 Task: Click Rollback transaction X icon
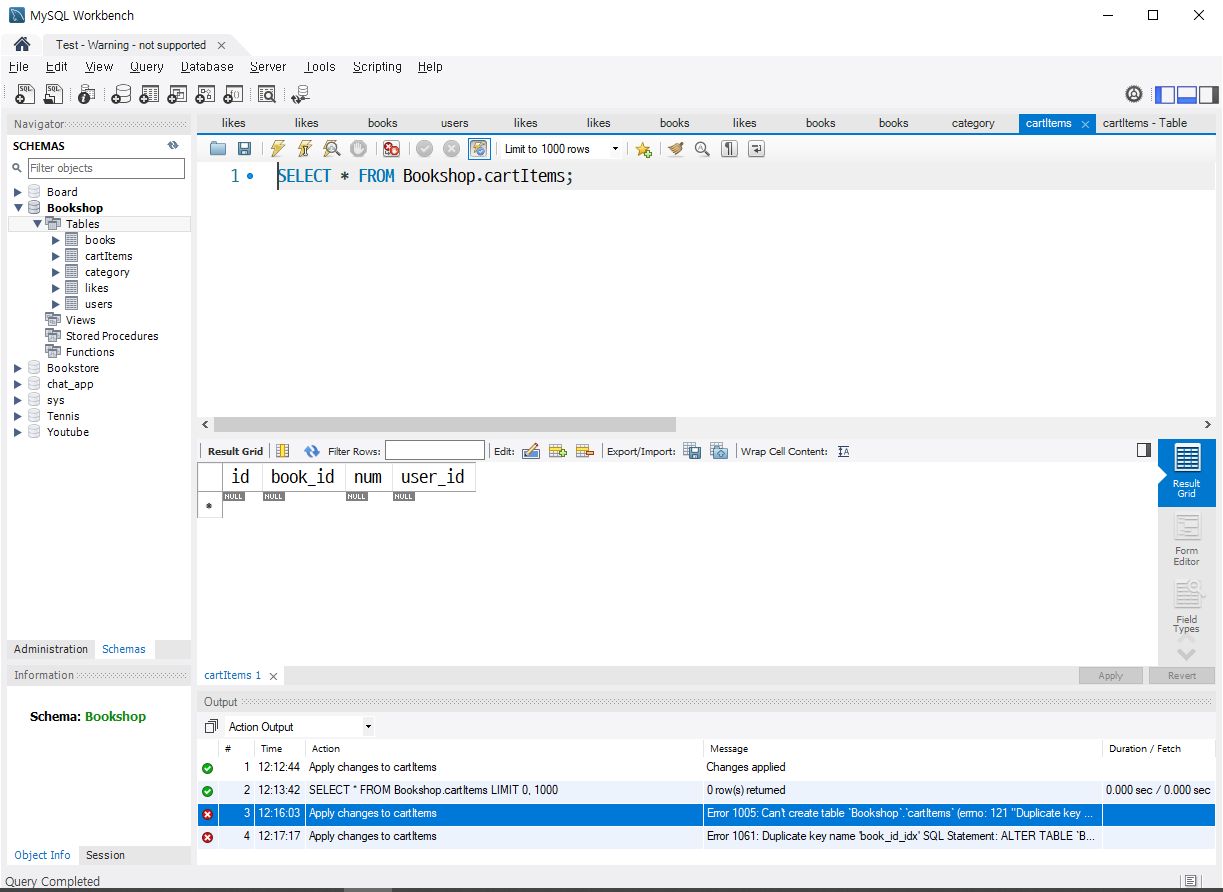point(451,148)
